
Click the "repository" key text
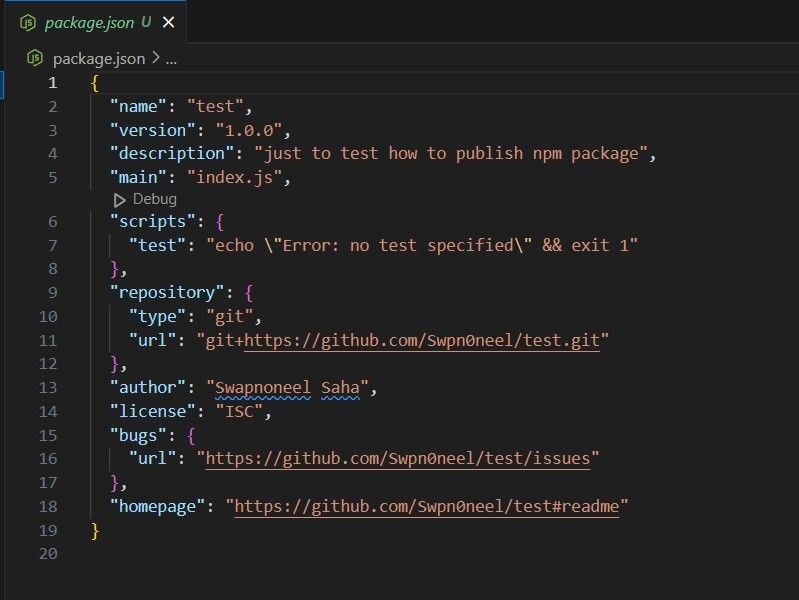[167, 293]
